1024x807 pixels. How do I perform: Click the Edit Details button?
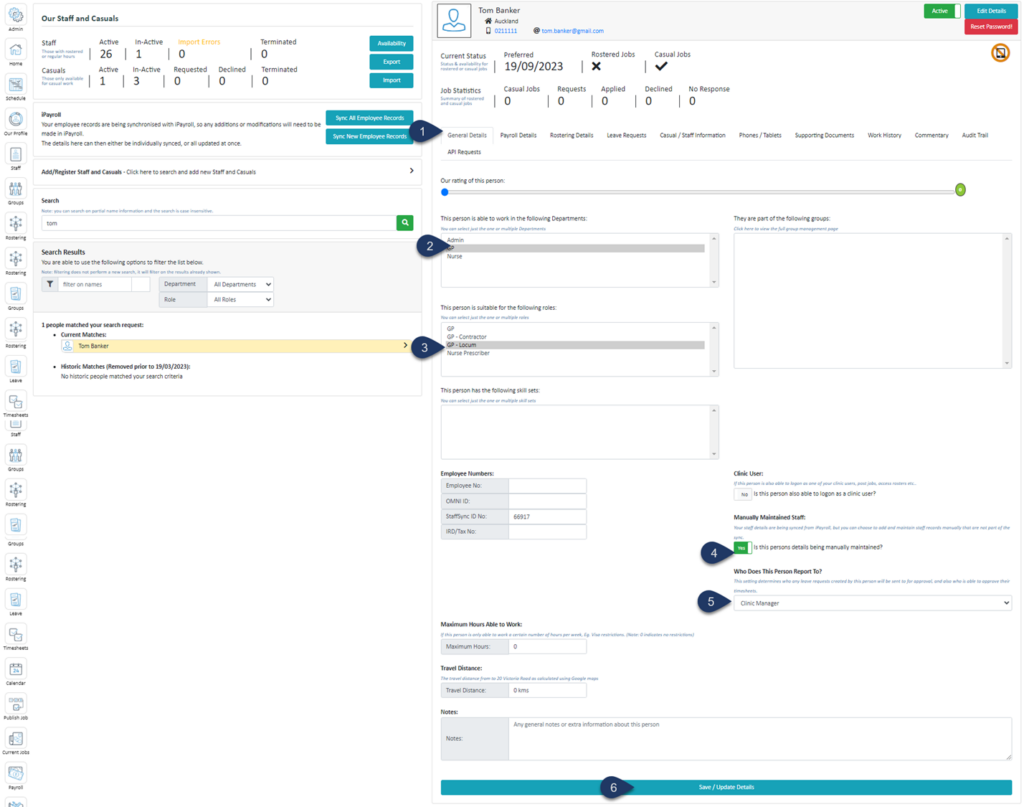991,10
